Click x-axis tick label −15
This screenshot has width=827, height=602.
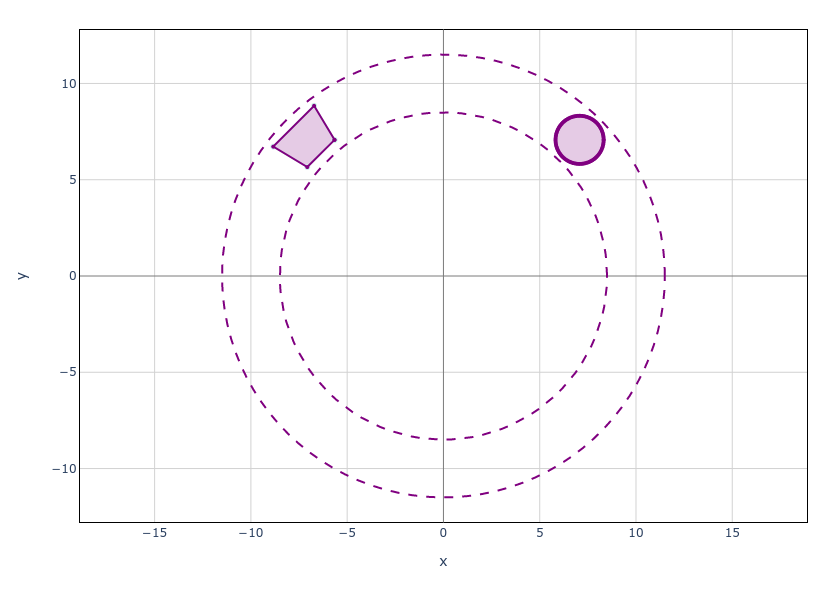155,533
